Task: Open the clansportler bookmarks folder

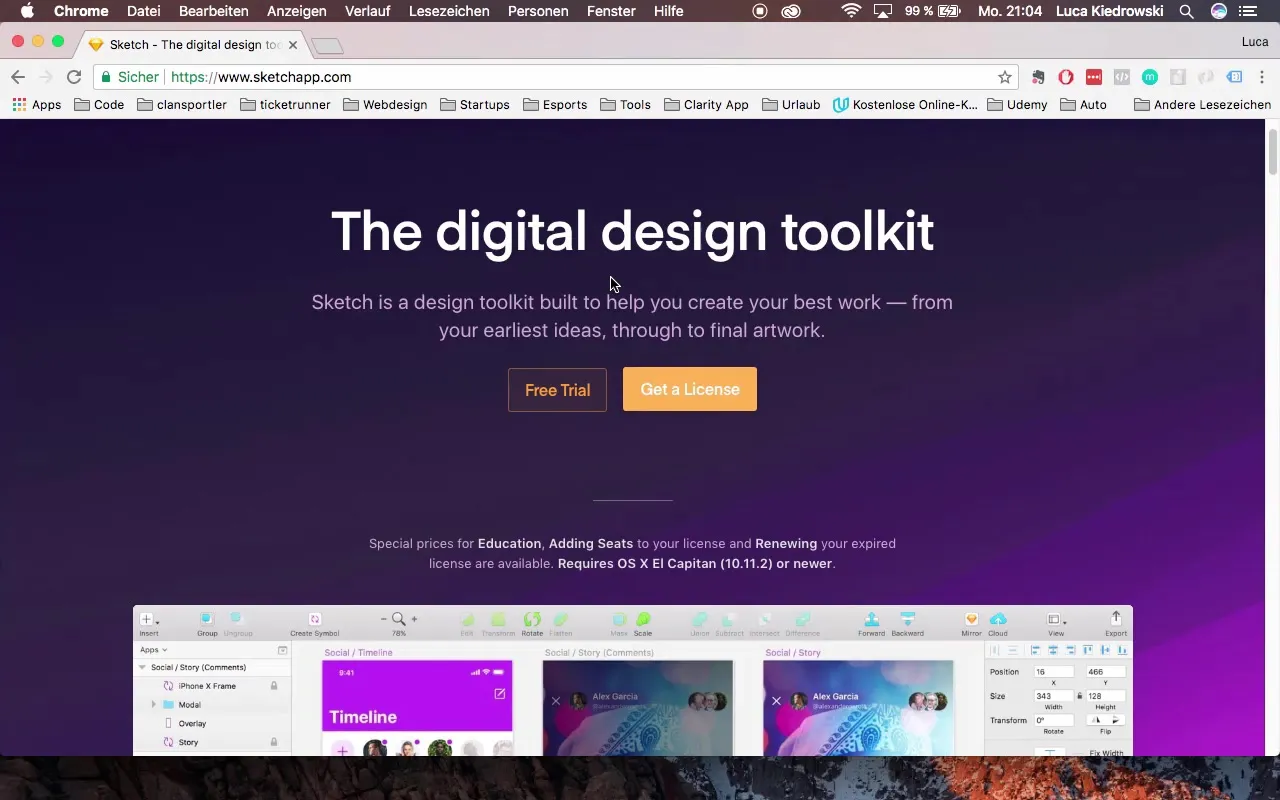Action: coord(182,104)
